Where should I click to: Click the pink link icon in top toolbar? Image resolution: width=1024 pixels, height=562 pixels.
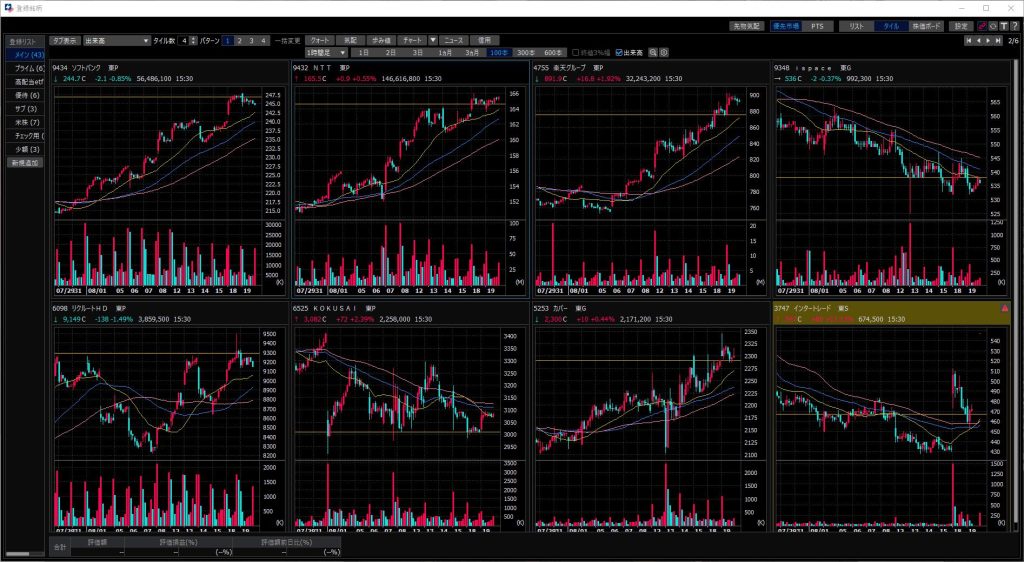pos(981,26)
